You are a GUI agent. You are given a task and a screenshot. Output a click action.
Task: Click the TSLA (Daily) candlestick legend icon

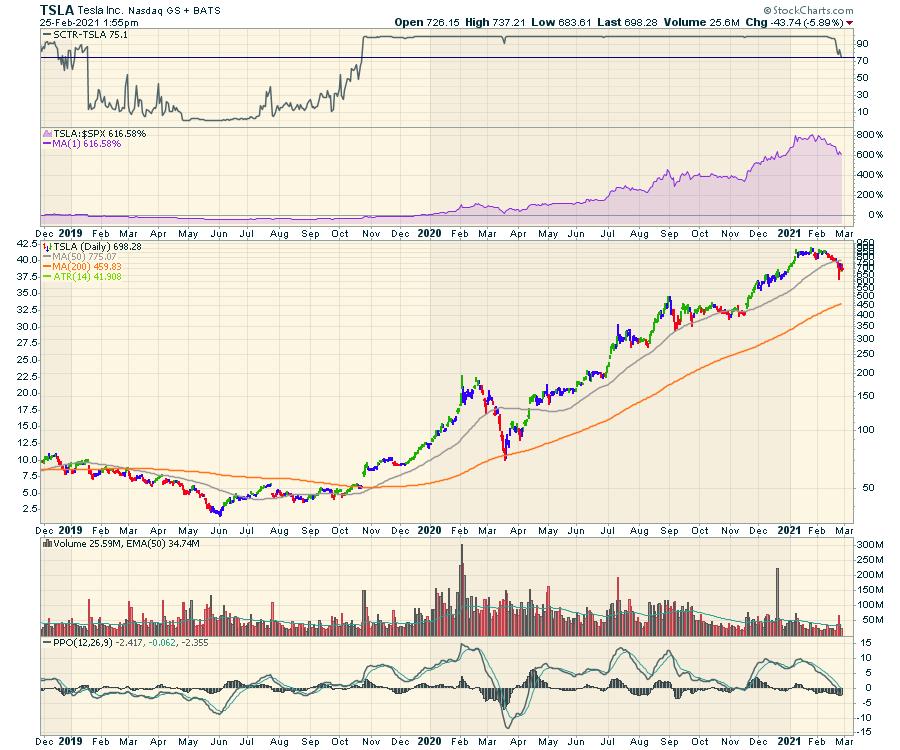[x=46, y=245]
